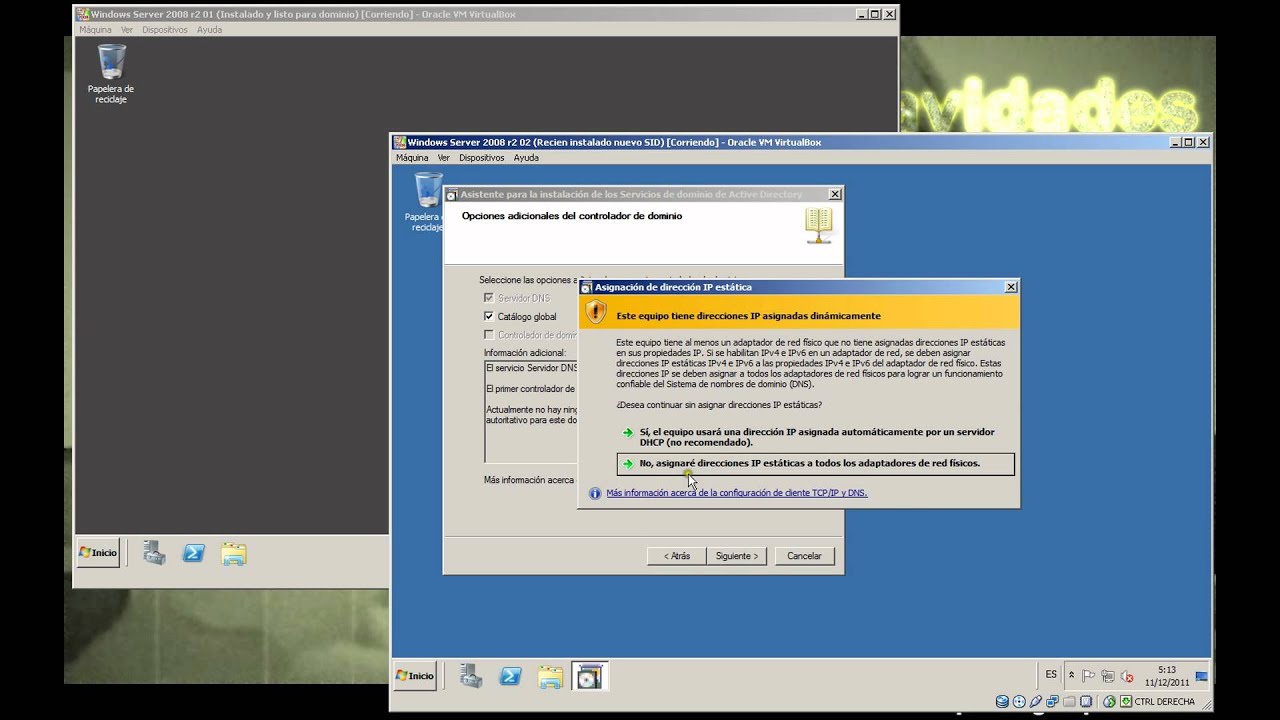The image size is (1280, 720).
Task: Click the VirtualBox network status icon
Action: tap(1053, 702)
